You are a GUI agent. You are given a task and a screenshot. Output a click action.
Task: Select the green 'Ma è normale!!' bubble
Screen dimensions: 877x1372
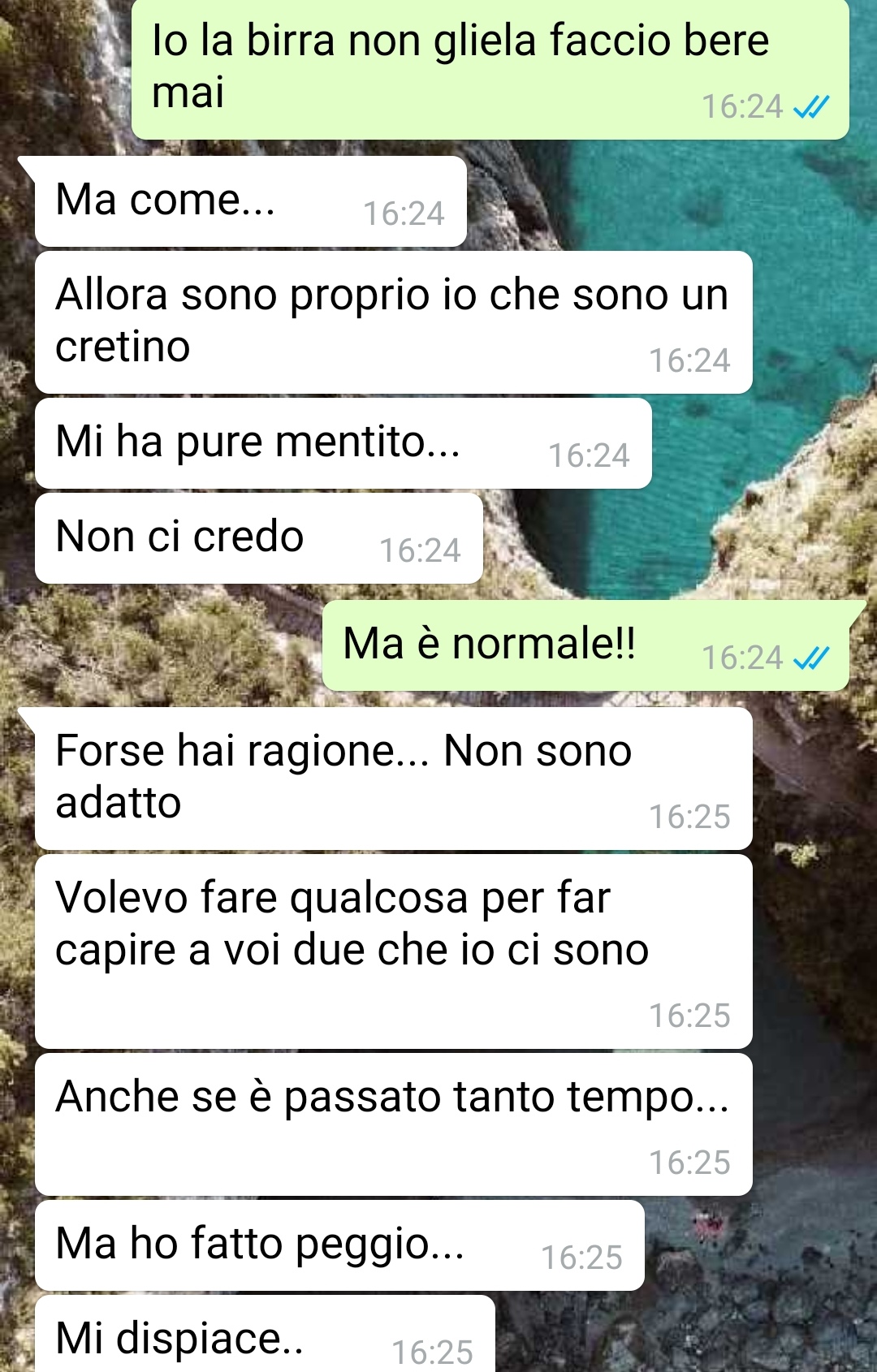click(585, 645)
